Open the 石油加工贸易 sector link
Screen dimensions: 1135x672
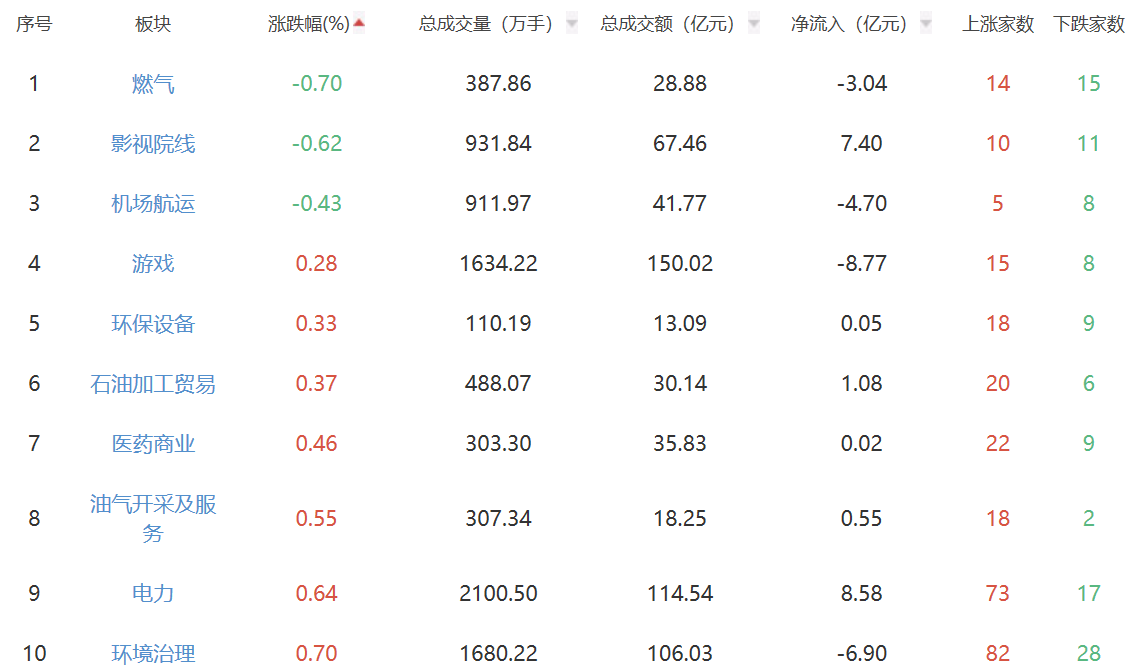click(153, 384)
